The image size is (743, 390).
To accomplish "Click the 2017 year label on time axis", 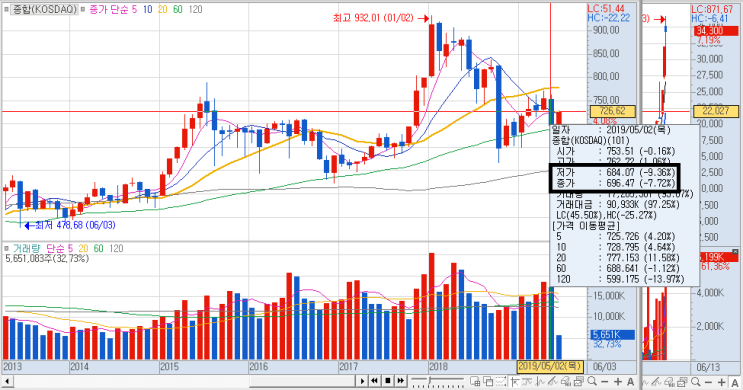I will tap(348, 366).
